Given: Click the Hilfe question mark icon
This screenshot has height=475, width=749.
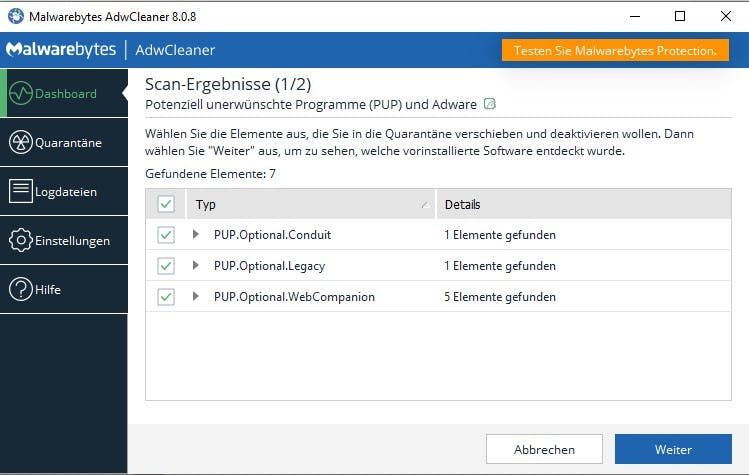Looking at the screenshot, I should point(21,289).
